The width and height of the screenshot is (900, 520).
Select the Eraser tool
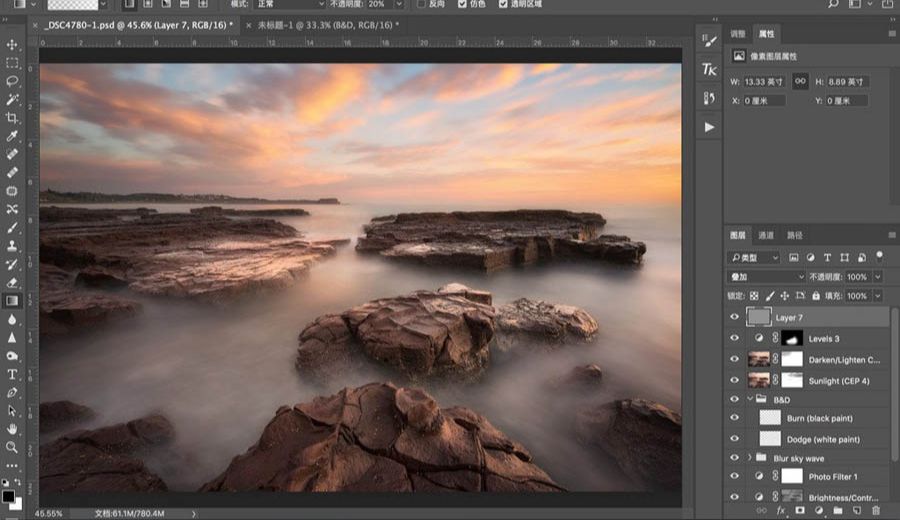pyautogui.click(x=11, y=283)
